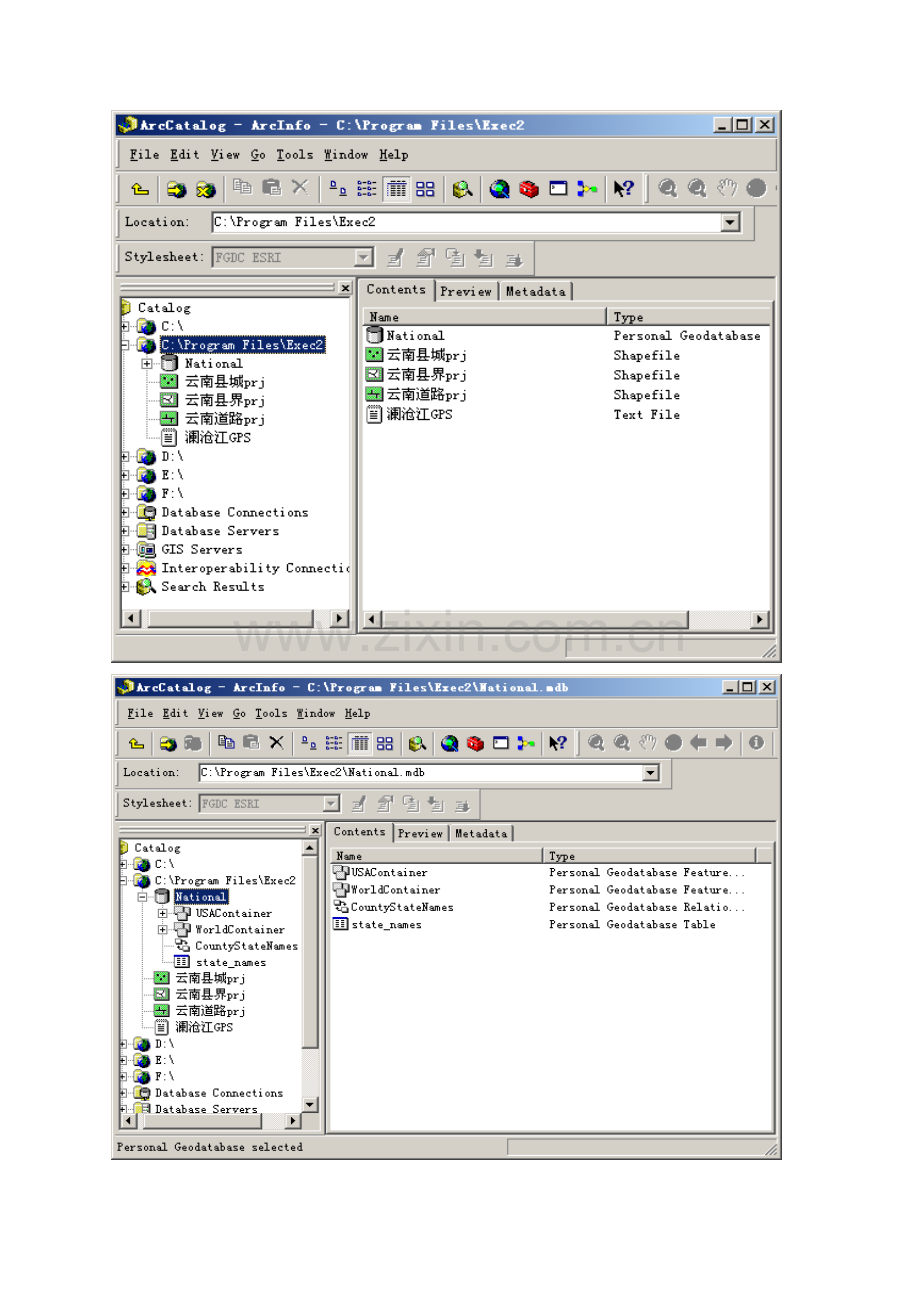Click tree scrollbar right arrow in Exec2 window
This screenshot has height=1302, width=920.
340,619
